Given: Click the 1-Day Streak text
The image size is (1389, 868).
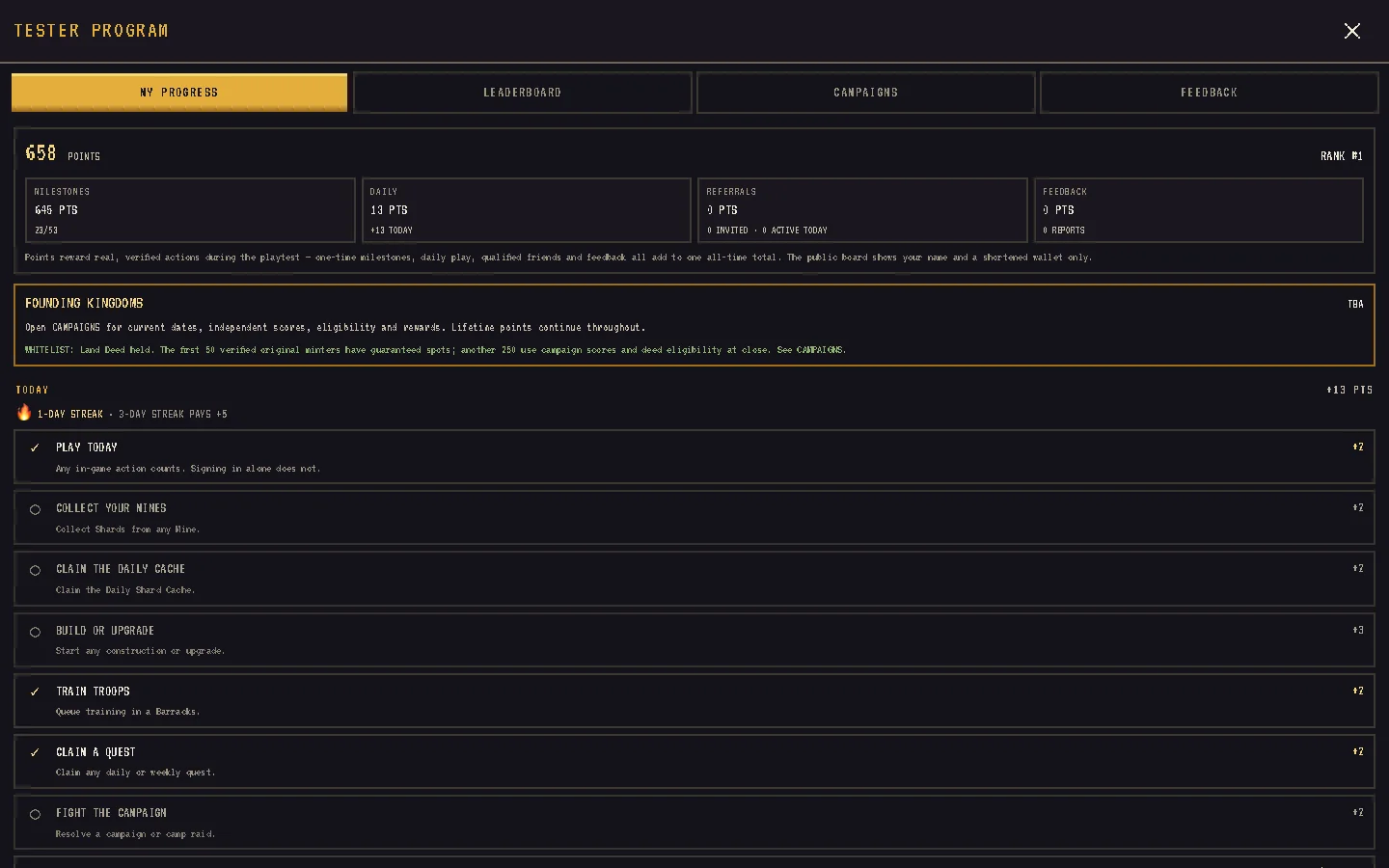Looking at the screenshot, I should [x=70, y=414].
